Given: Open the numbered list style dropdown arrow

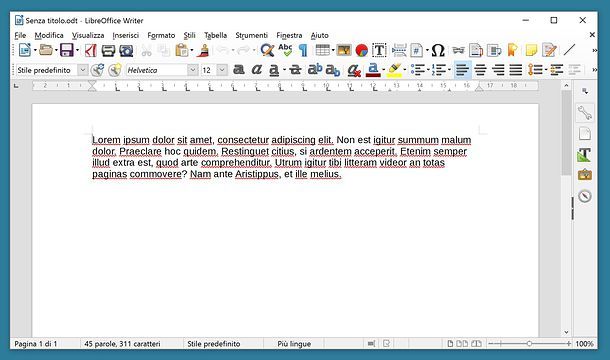Looking at the screenshot, I should click(x=449, y=70).
